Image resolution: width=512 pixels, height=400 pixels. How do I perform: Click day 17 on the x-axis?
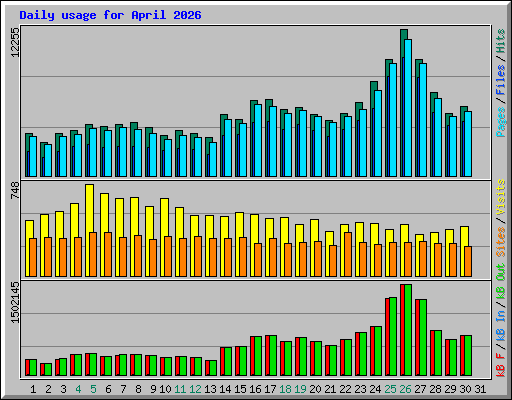[x=270, y=389]
